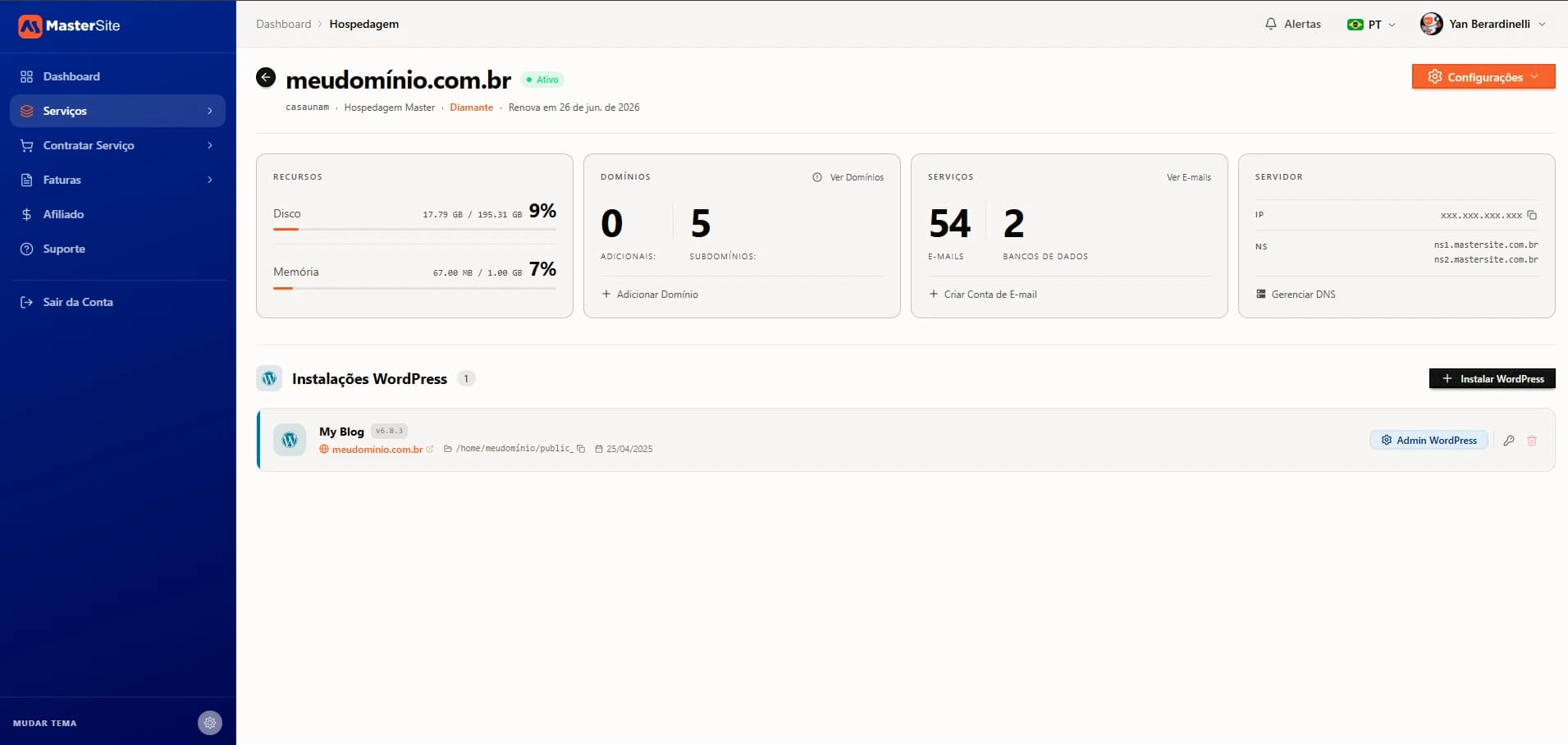Click ns1.mastersite.com.br nameserver text

(1486, 245)
